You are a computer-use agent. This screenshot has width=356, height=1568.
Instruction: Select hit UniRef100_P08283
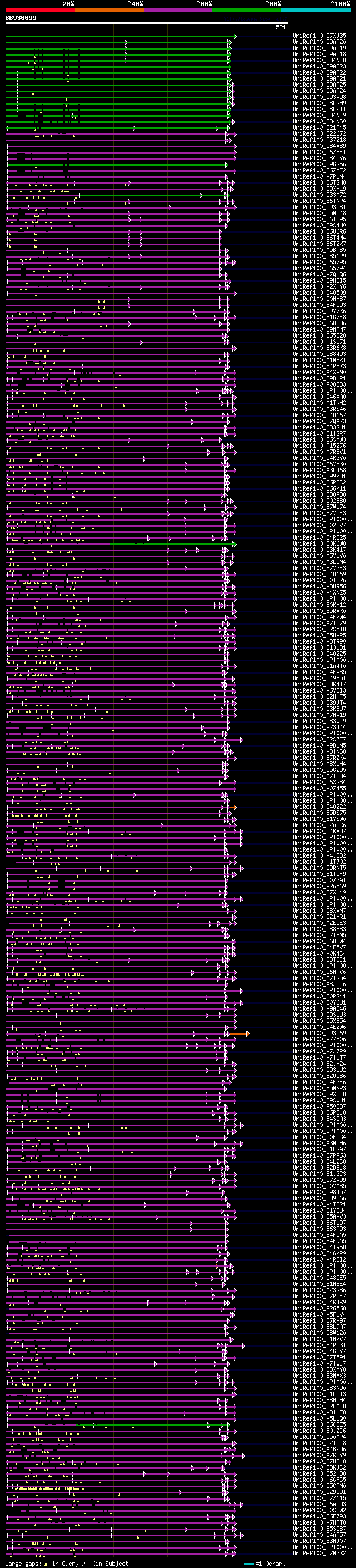click(x=319, y=385)
